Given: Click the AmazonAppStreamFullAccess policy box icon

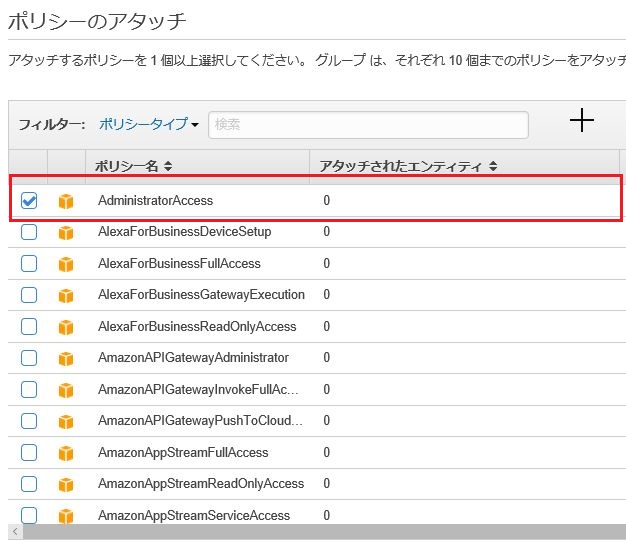Looking at the screenshot, I should tap(66, 453).
